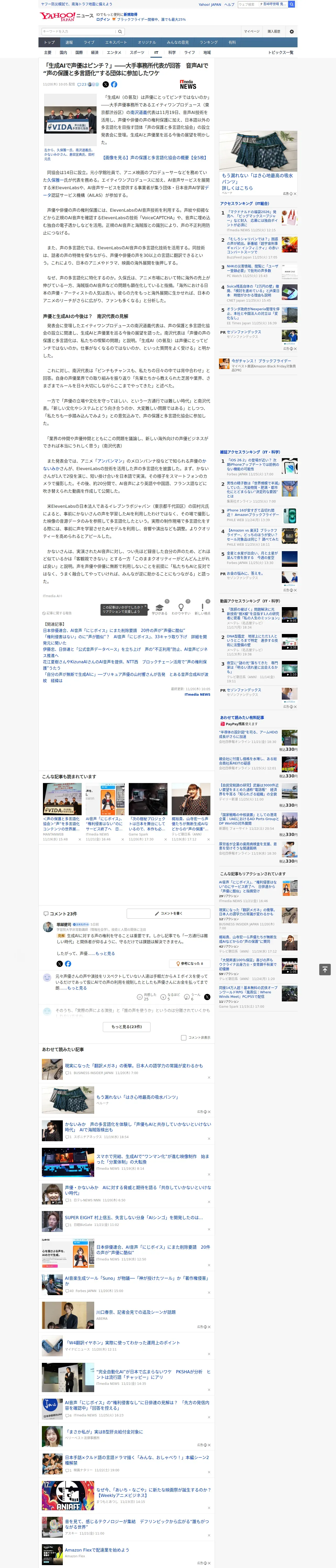336x1568 pixels.
Task: Open the settings gear icon in header
Action: pyautogui.click(x=292, y=32)
